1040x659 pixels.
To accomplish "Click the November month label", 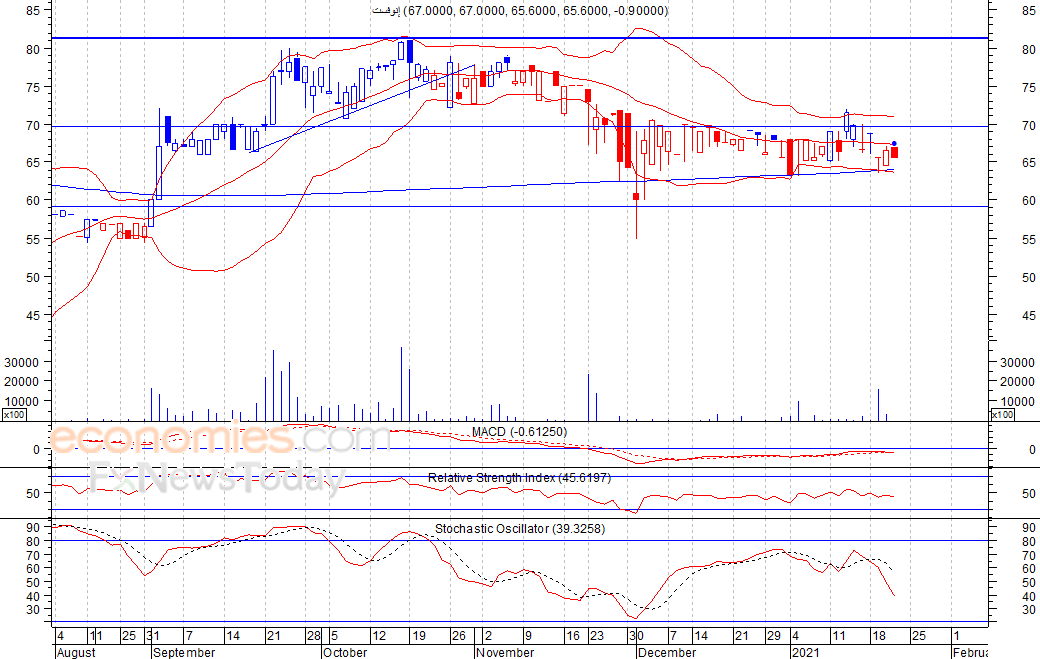I will (x=505, y=652).
